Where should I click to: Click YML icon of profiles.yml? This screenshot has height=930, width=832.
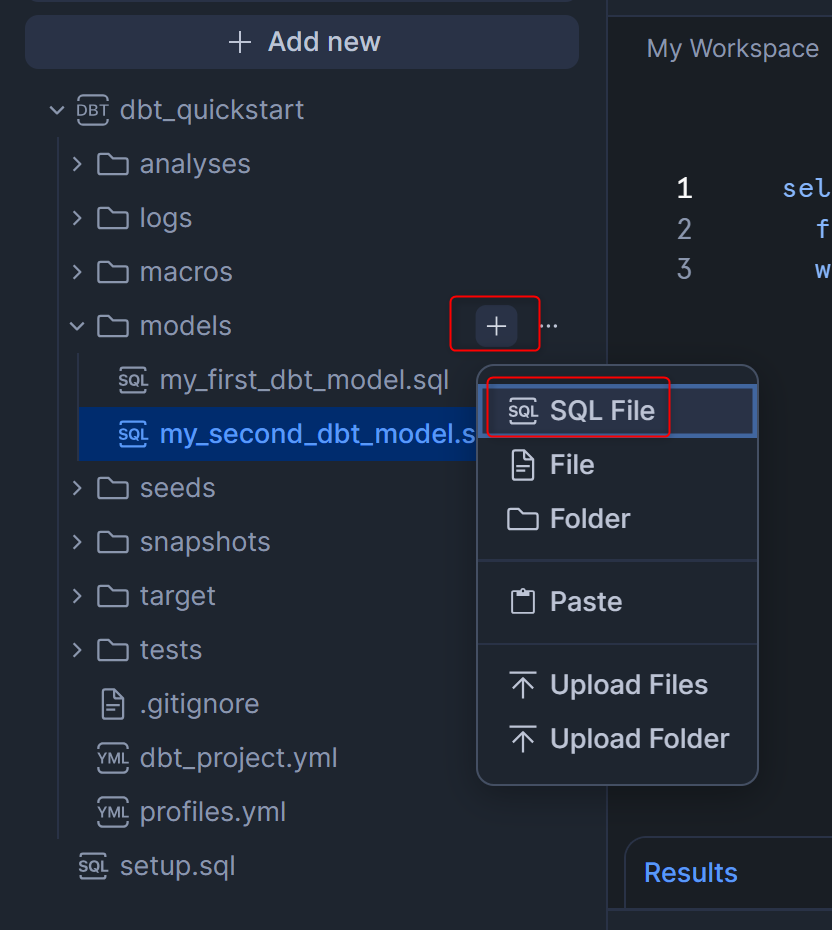tap(113, 812)
